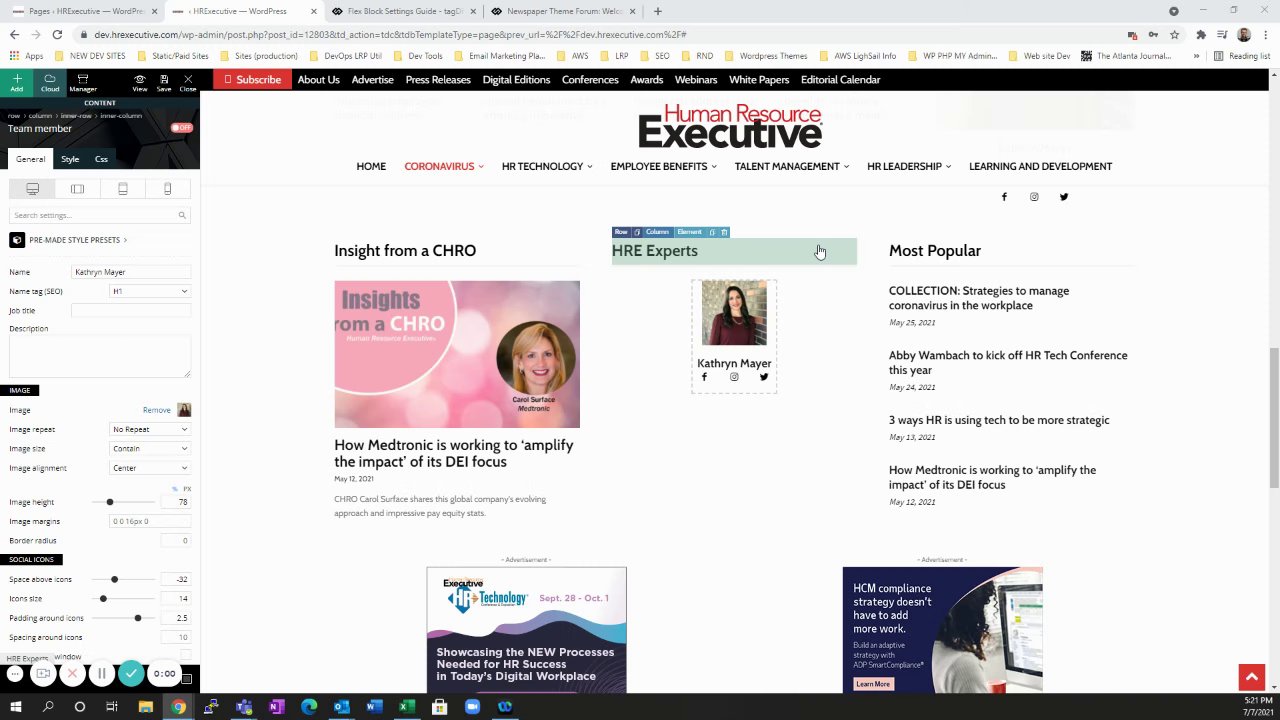This screenshot has width=1280, height=720.
Task: Switch to the Css settings tab
Action: point(101,159)
